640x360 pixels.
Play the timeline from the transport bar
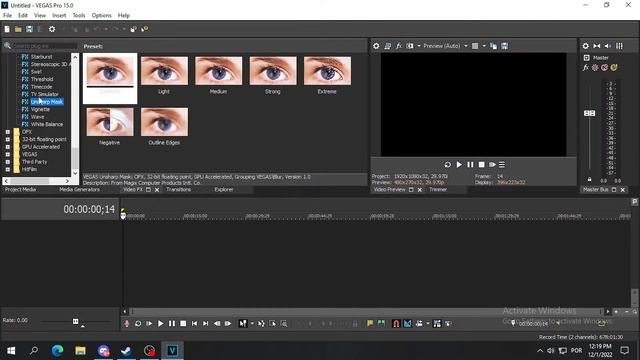click(x=160, y=324)
